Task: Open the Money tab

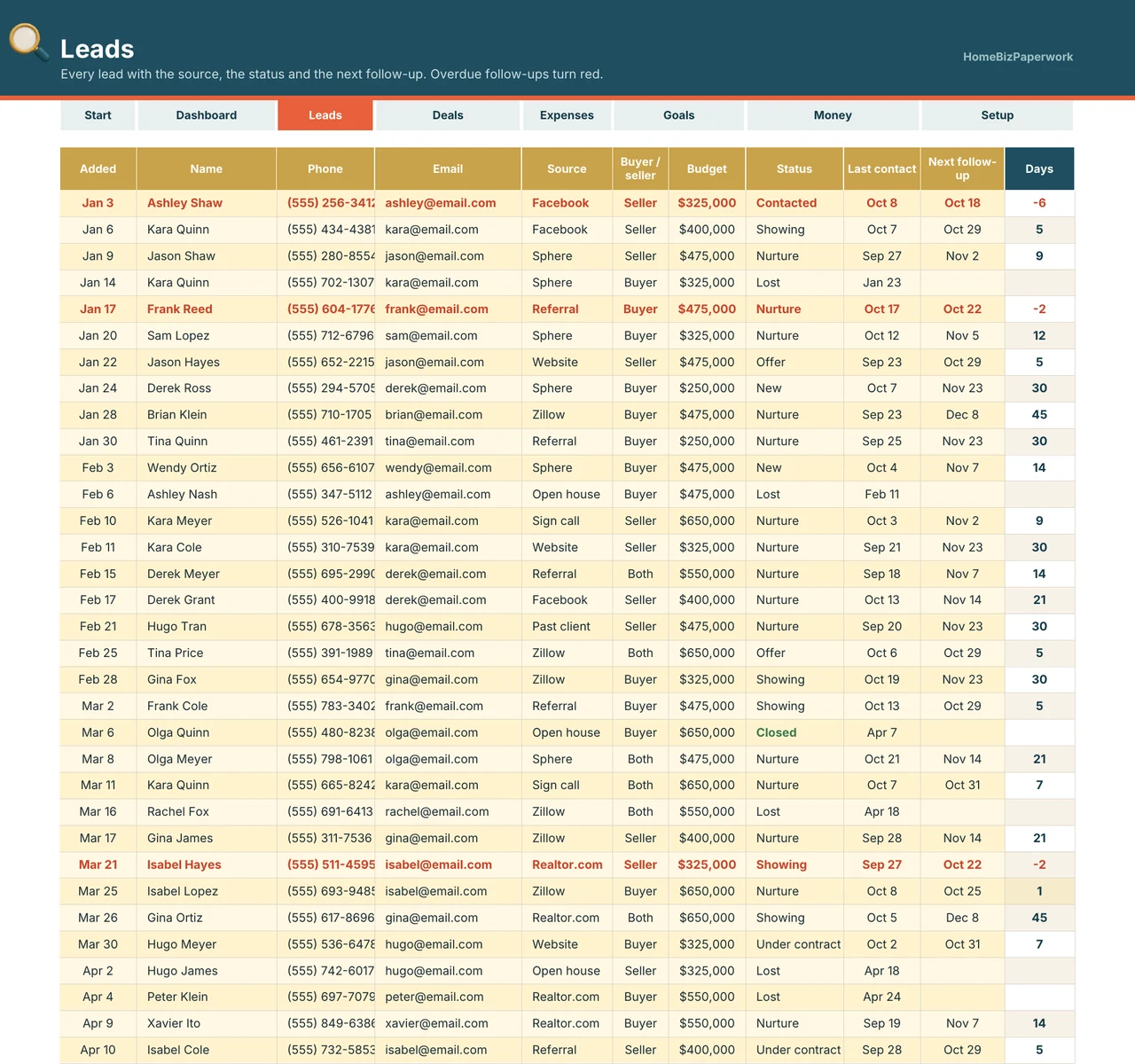Action: [833, 115]
